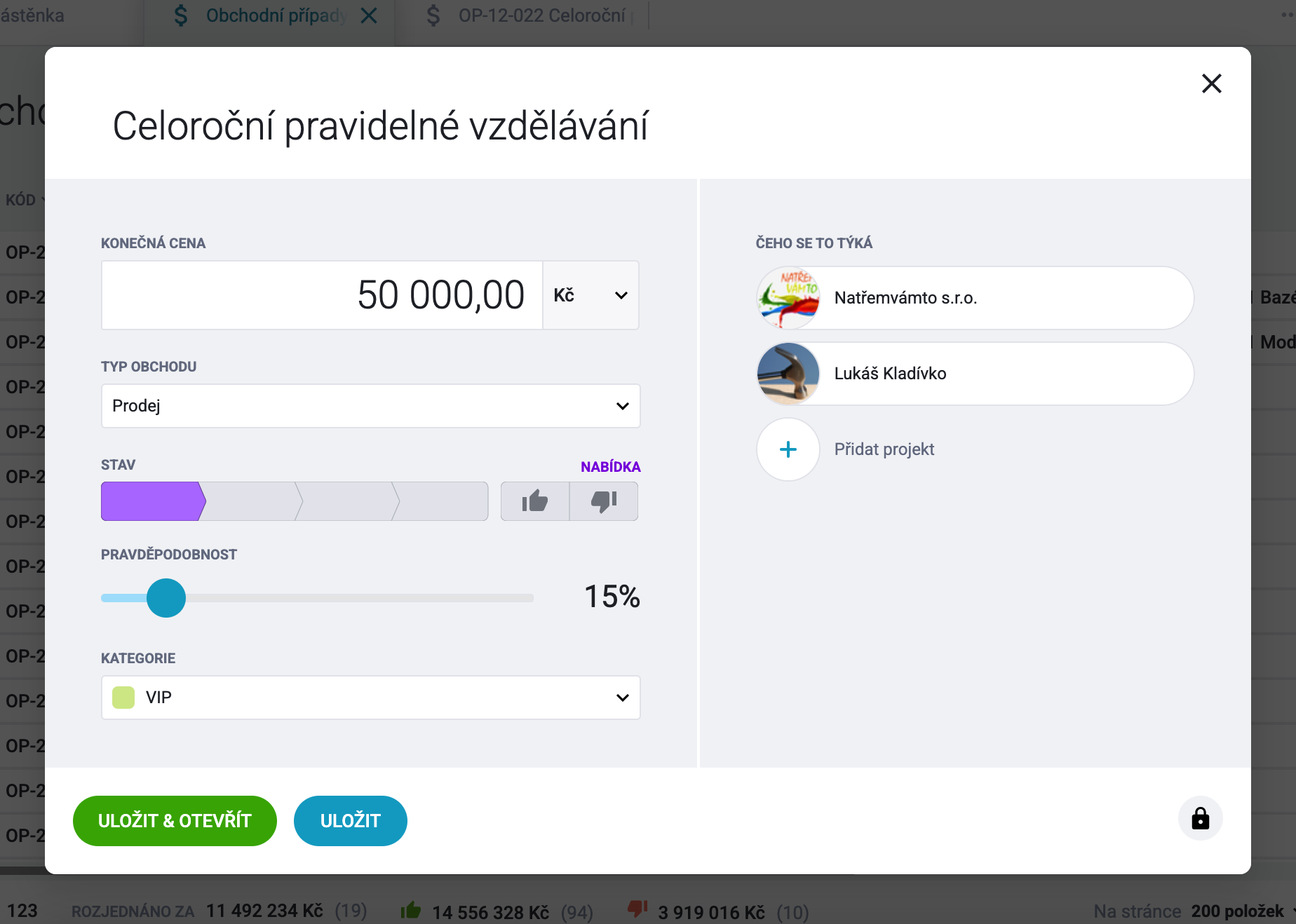The height and width of the screenshot is (924, 1296).
Task: Click Lukáš Kladívko's avatar photo
Action: point(788,374)
